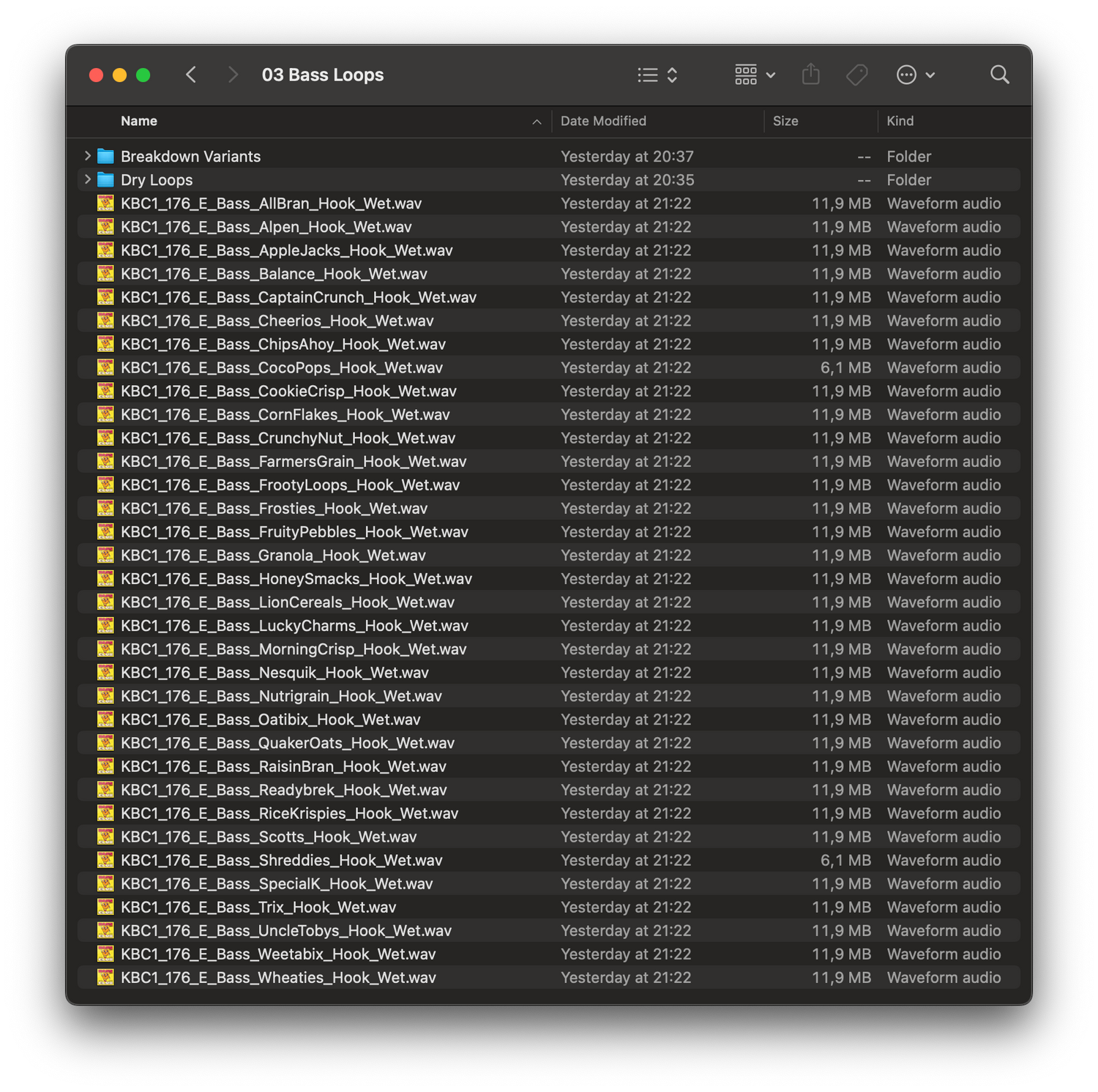Click the Wheaties Hook Wet file icon
This screenshot has height=1092, width=1098.
point(105,977)
